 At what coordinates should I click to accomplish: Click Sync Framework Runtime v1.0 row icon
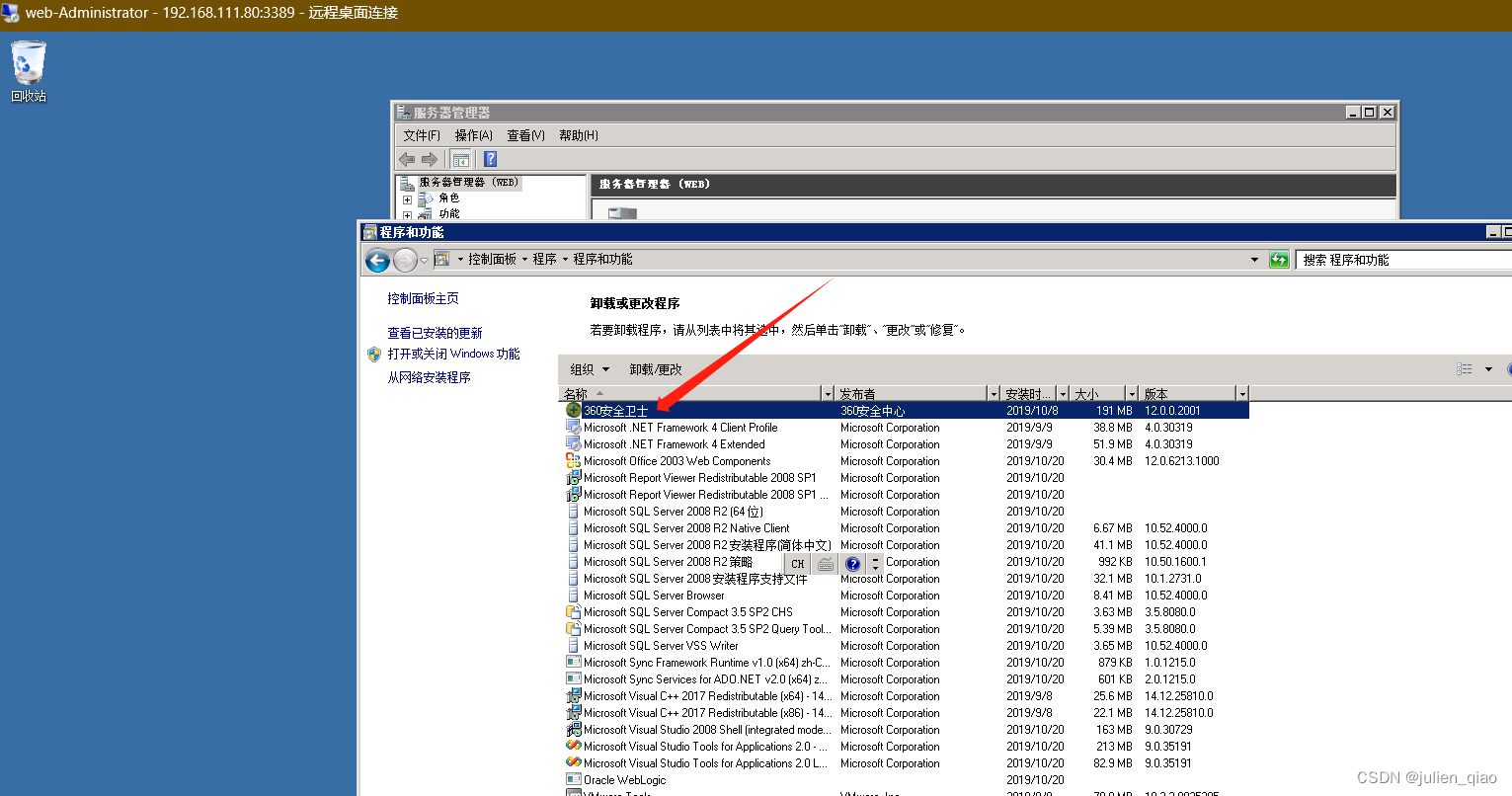574,662
